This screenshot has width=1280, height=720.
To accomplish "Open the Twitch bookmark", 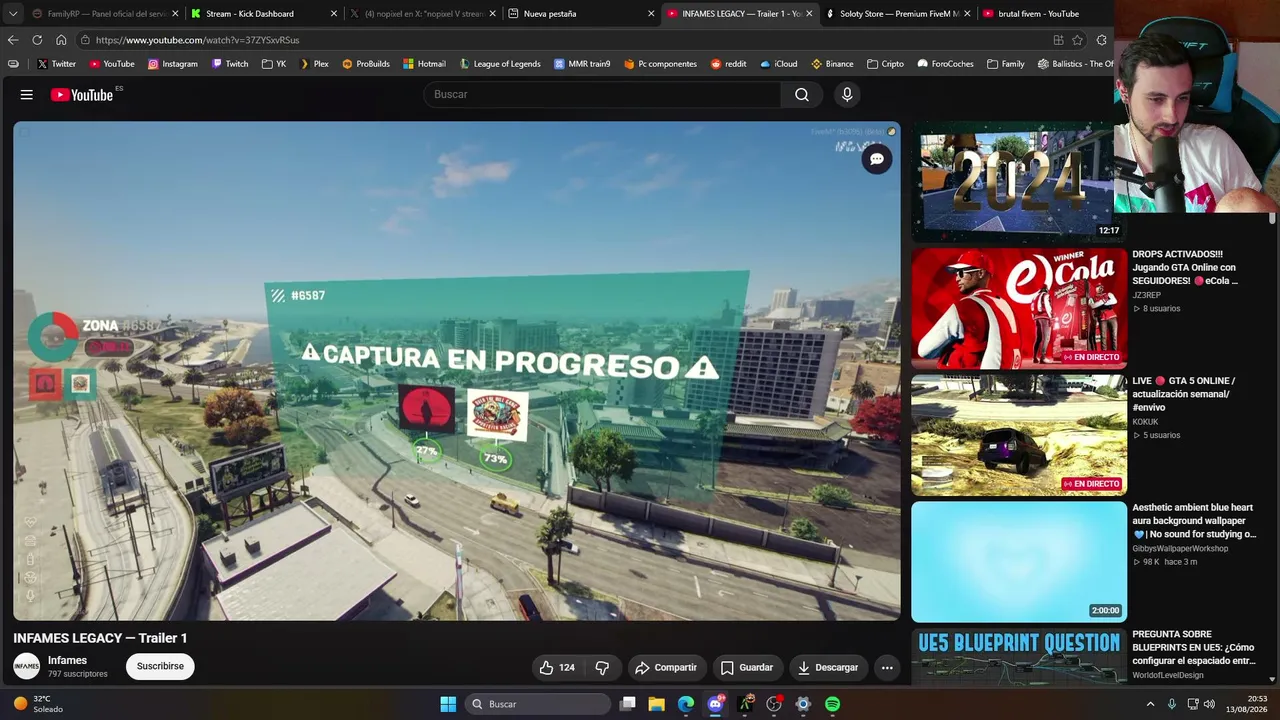I will (229, 64).
